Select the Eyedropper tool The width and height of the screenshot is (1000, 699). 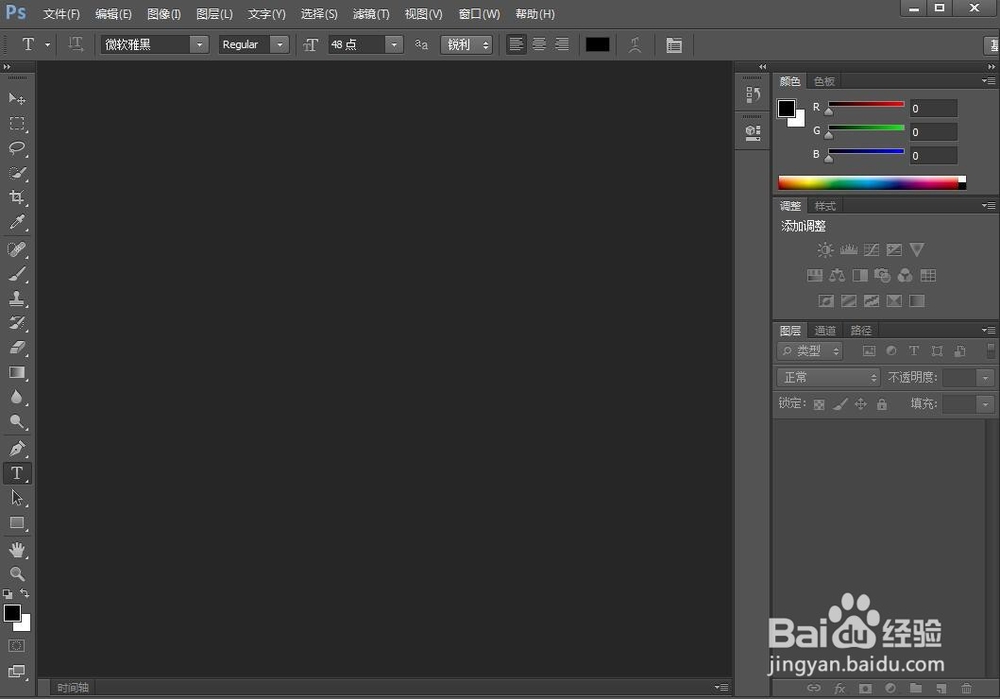(x=17, y=222)
